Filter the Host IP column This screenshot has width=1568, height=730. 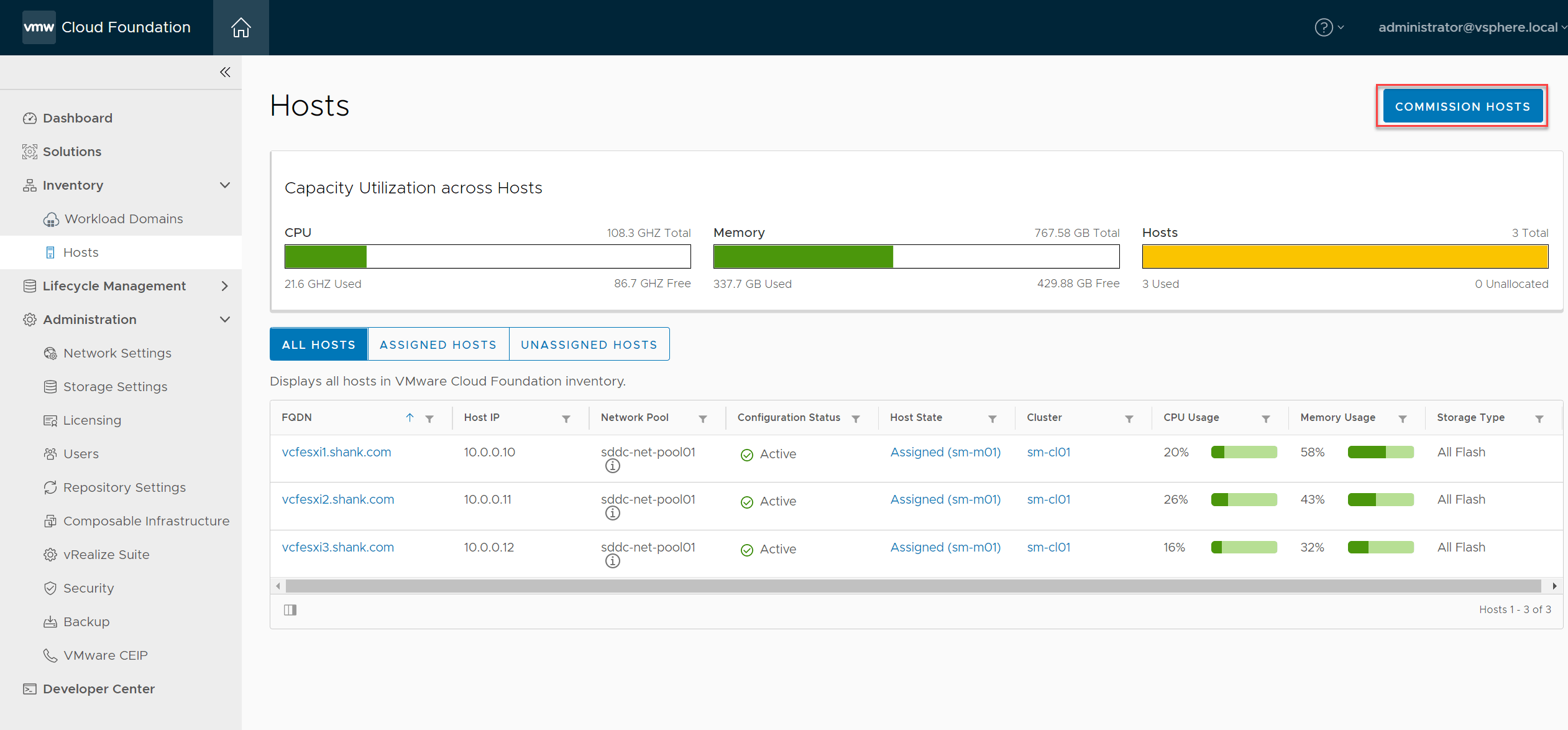[x=566, y=418]
